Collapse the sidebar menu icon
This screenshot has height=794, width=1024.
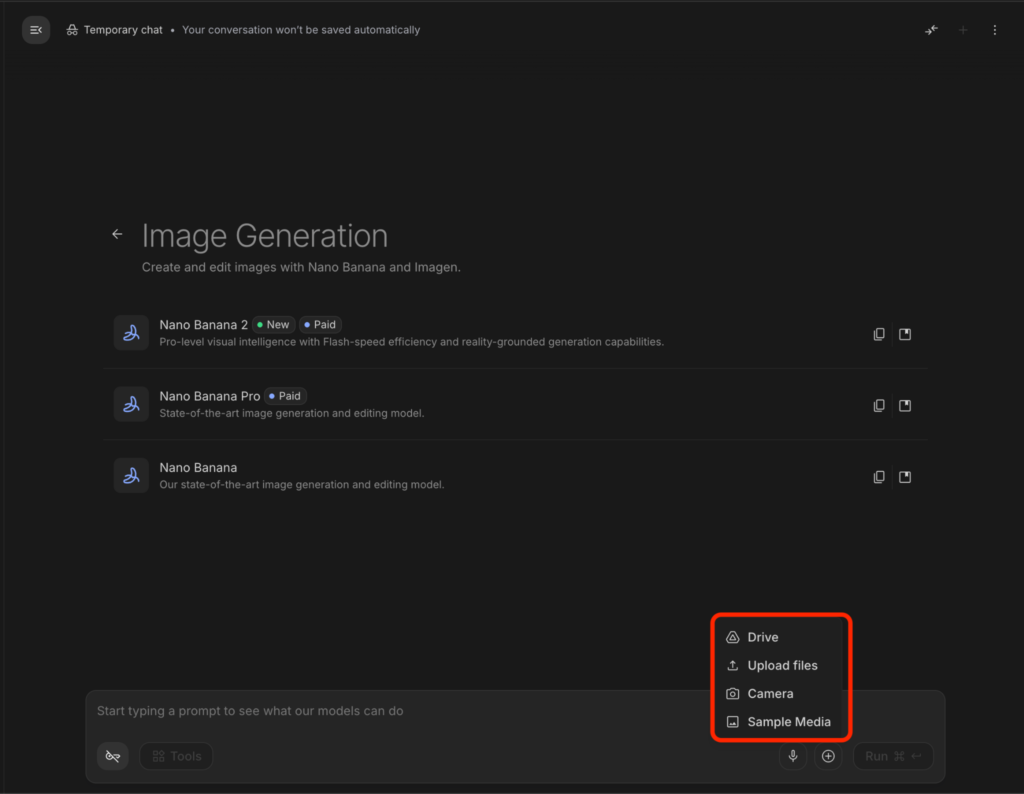36,30
